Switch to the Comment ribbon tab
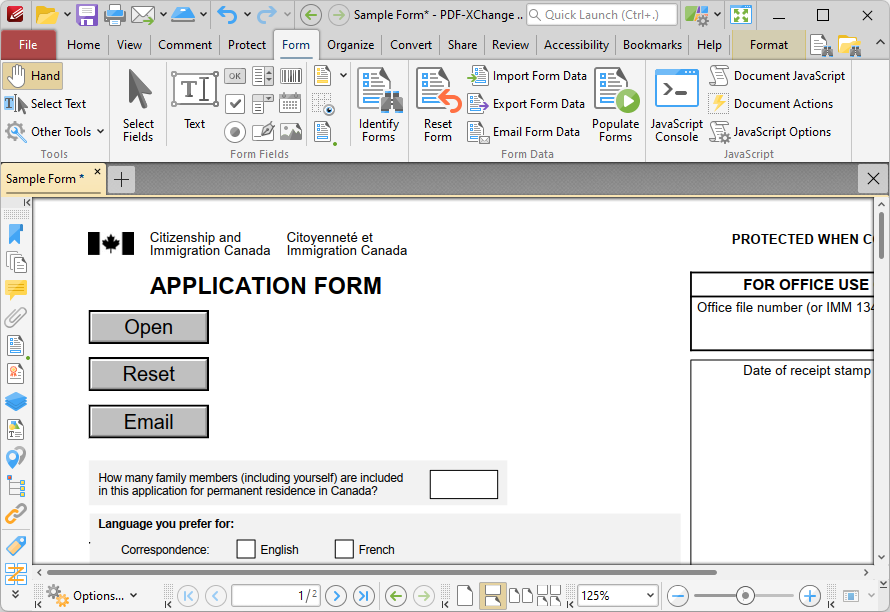 (185, 45)
